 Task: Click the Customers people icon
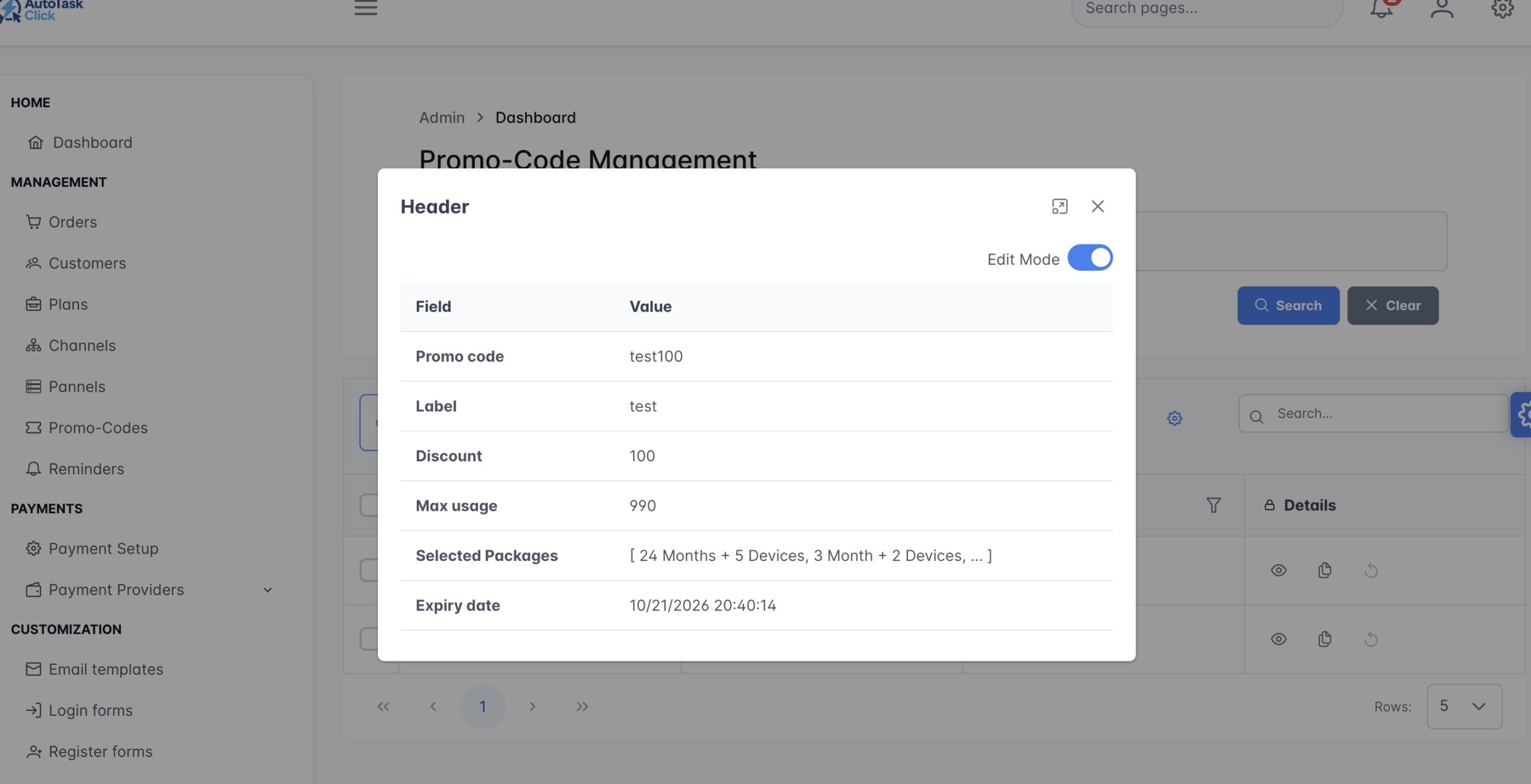tap(33, 263)
